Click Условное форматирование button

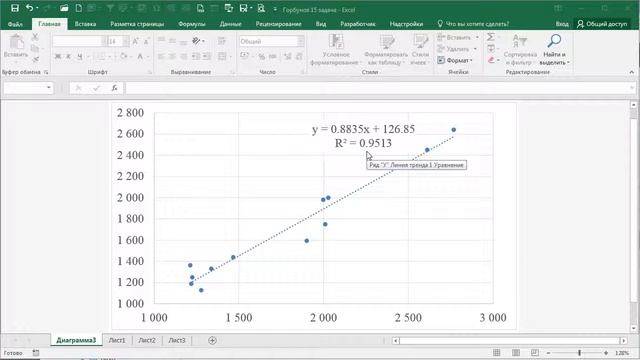(336, 49)
